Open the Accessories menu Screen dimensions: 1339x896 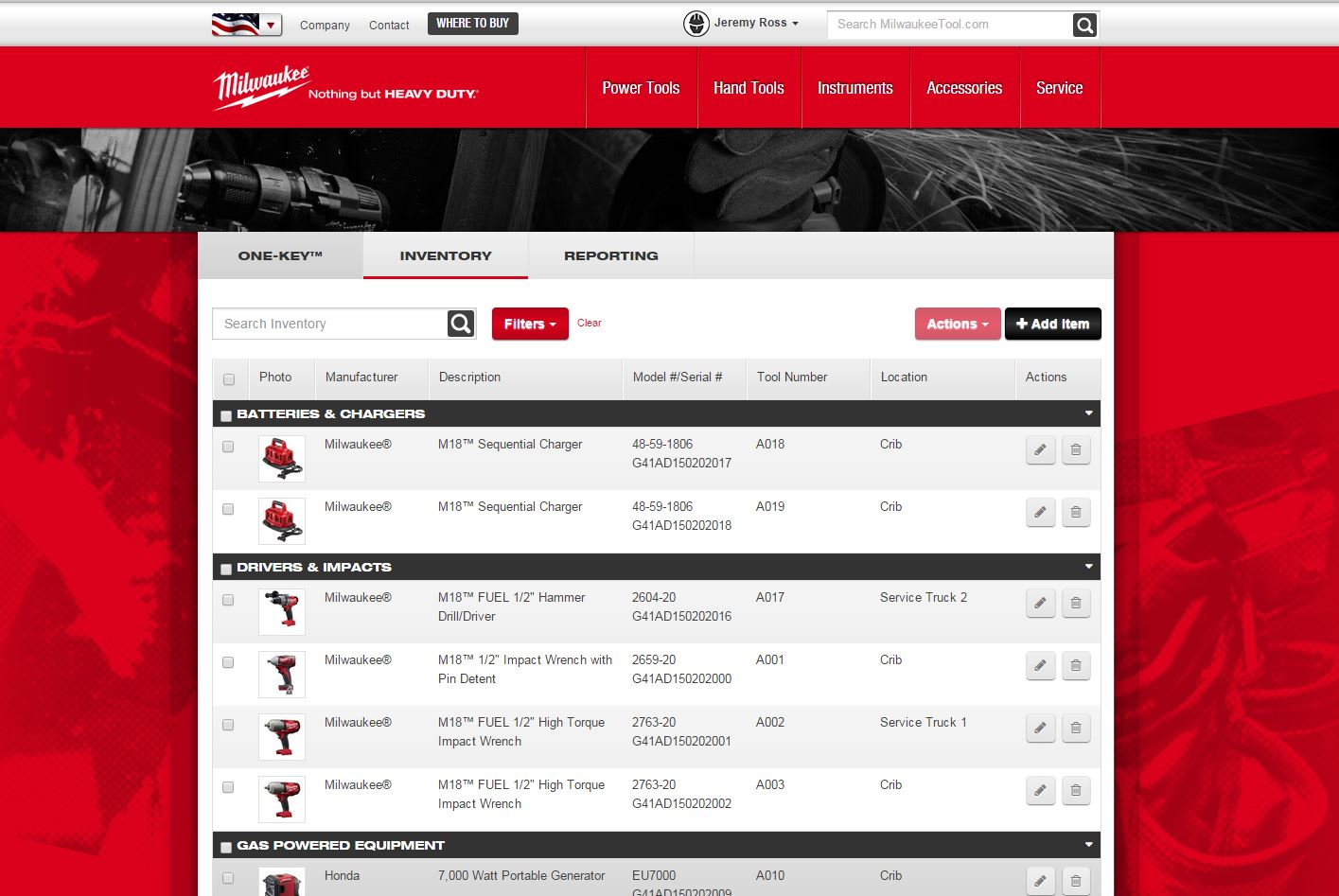point(964,88)
